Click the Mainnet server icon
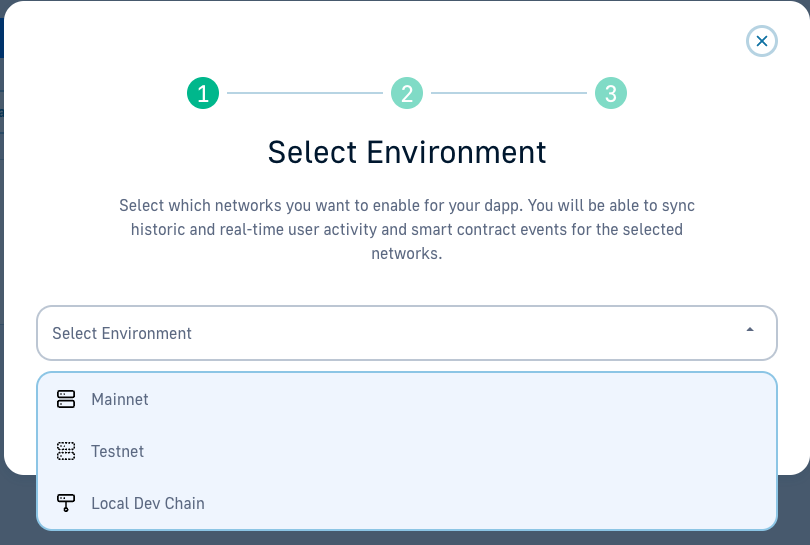 pyautogui.click(x=66, y=399)
